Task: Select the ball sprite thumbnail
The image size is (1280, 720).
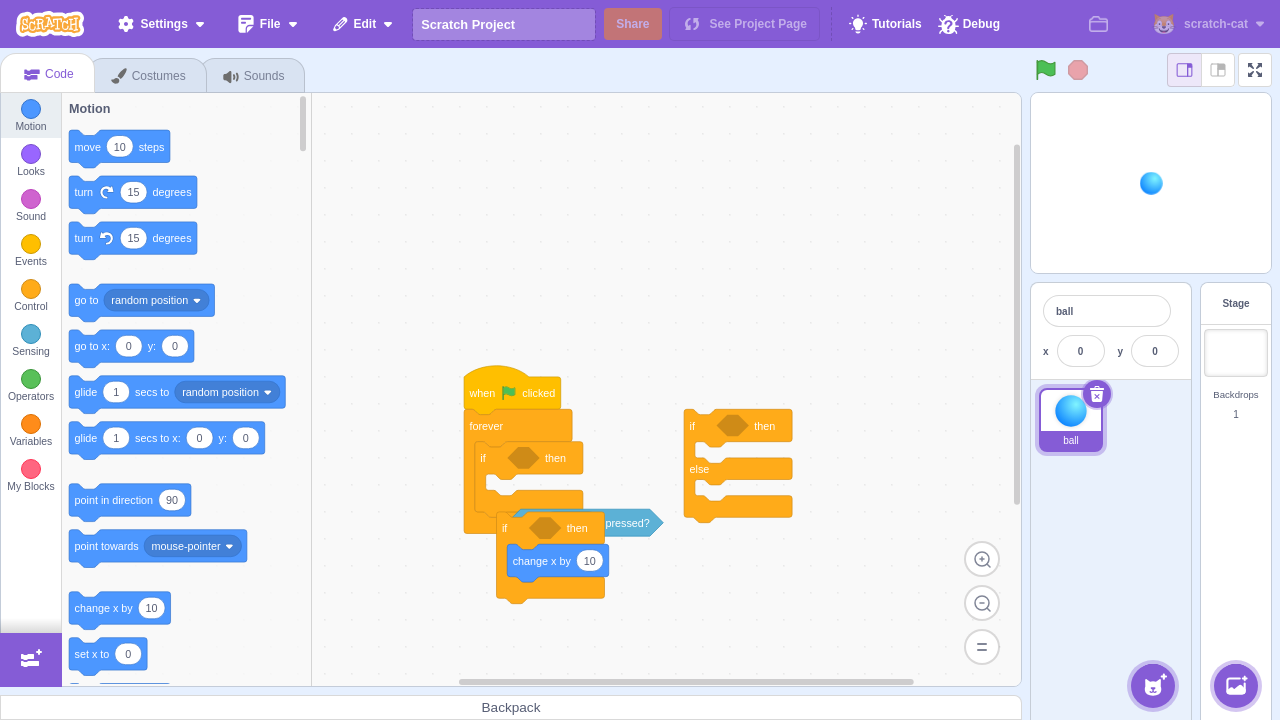Action: tap(1071, 420)
